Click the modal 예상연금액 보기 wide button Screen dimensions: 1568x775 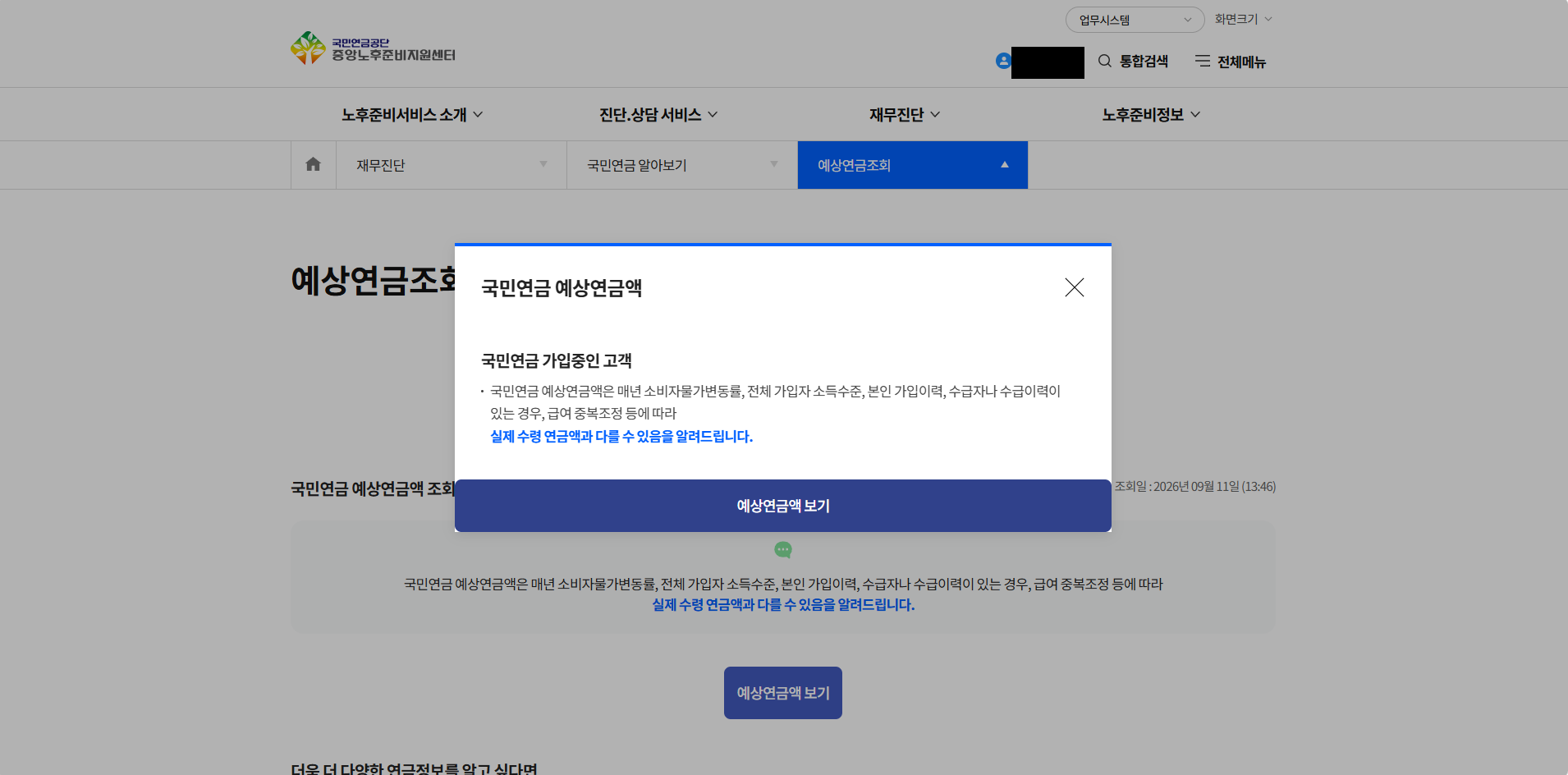coord(783,506)
